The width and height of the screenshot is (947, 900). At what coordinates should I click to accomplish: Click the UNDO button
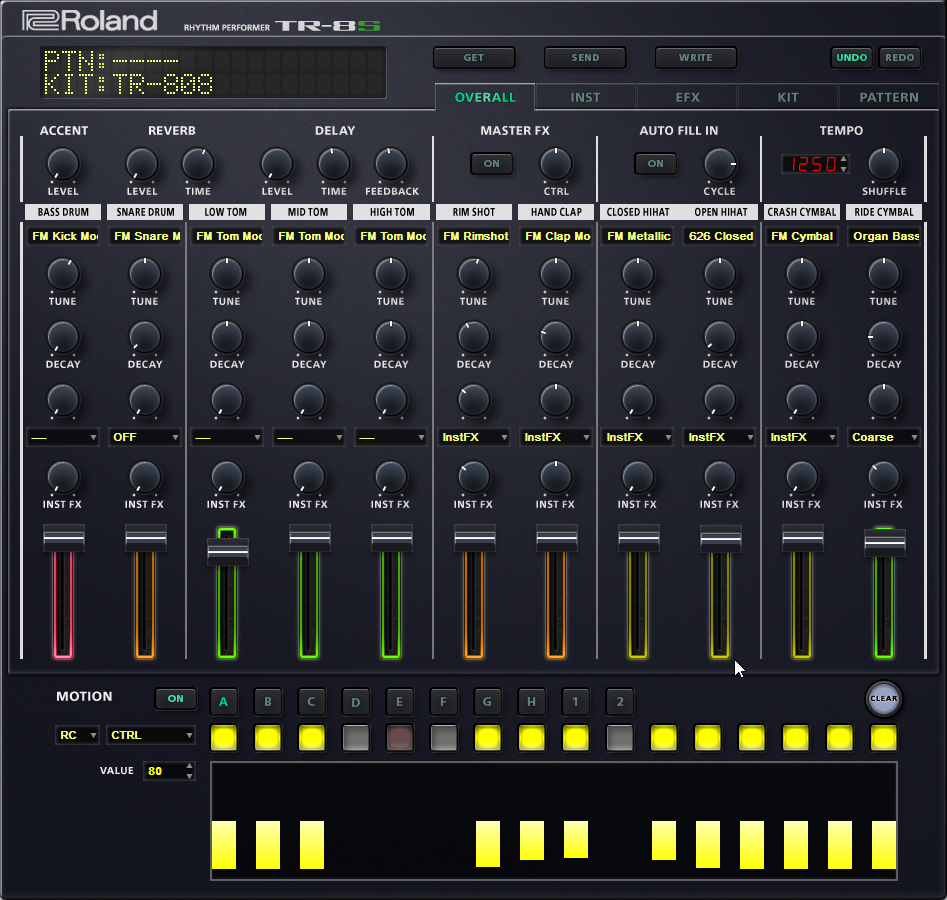[x=852, y=58]
